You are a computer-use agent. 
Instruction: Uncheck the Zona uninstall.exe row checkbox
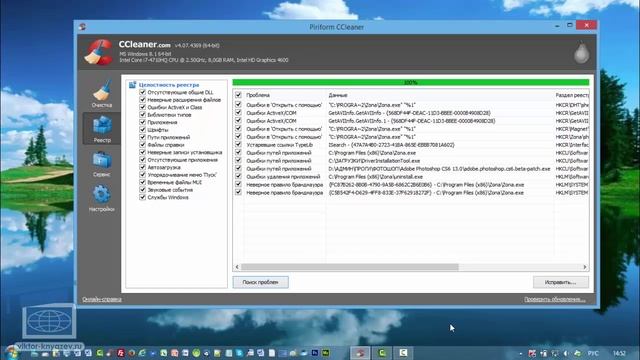pos(238,176)
